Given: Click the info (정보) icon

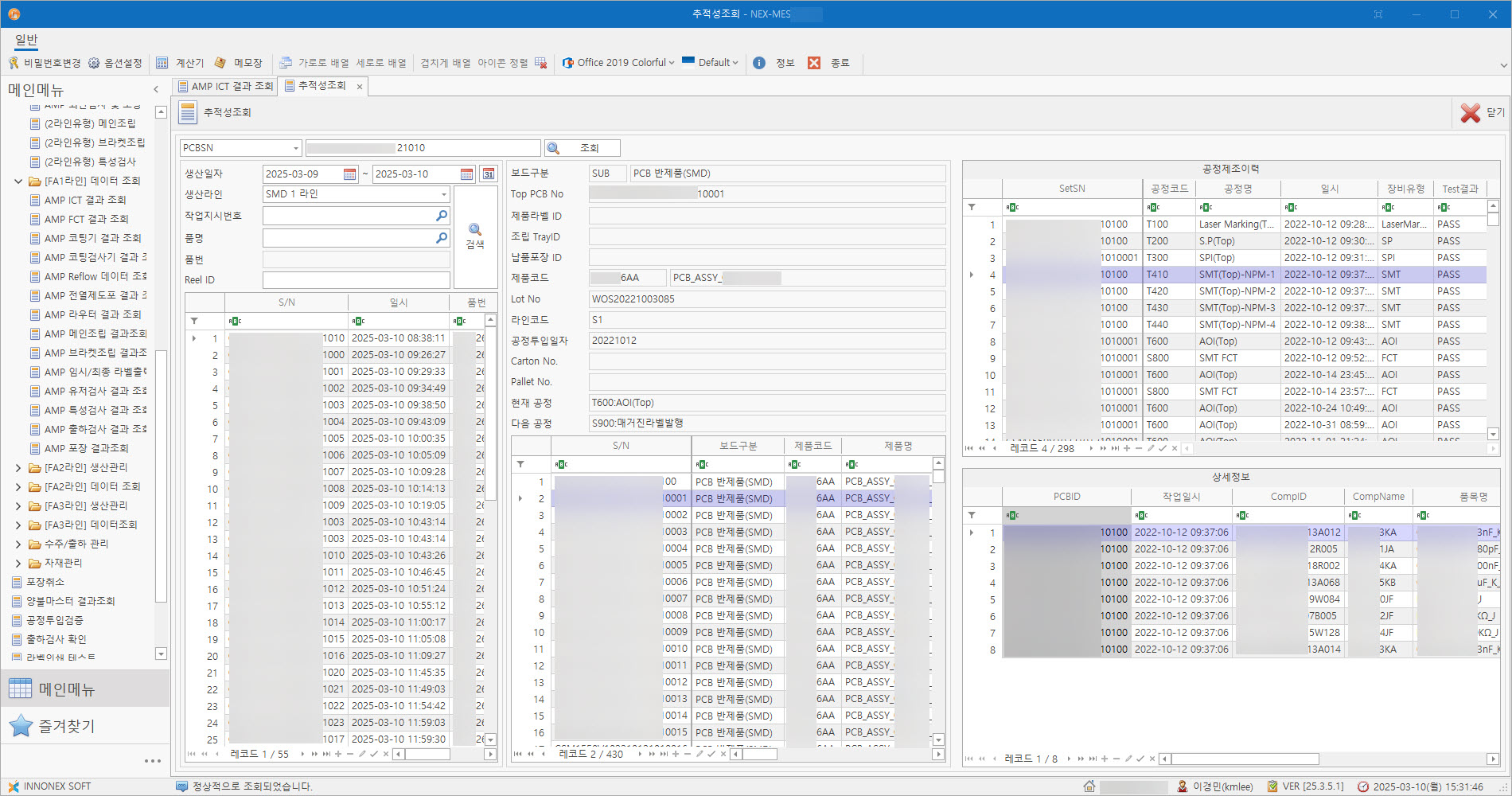Looking at the screenshot, I should (759, 63).
